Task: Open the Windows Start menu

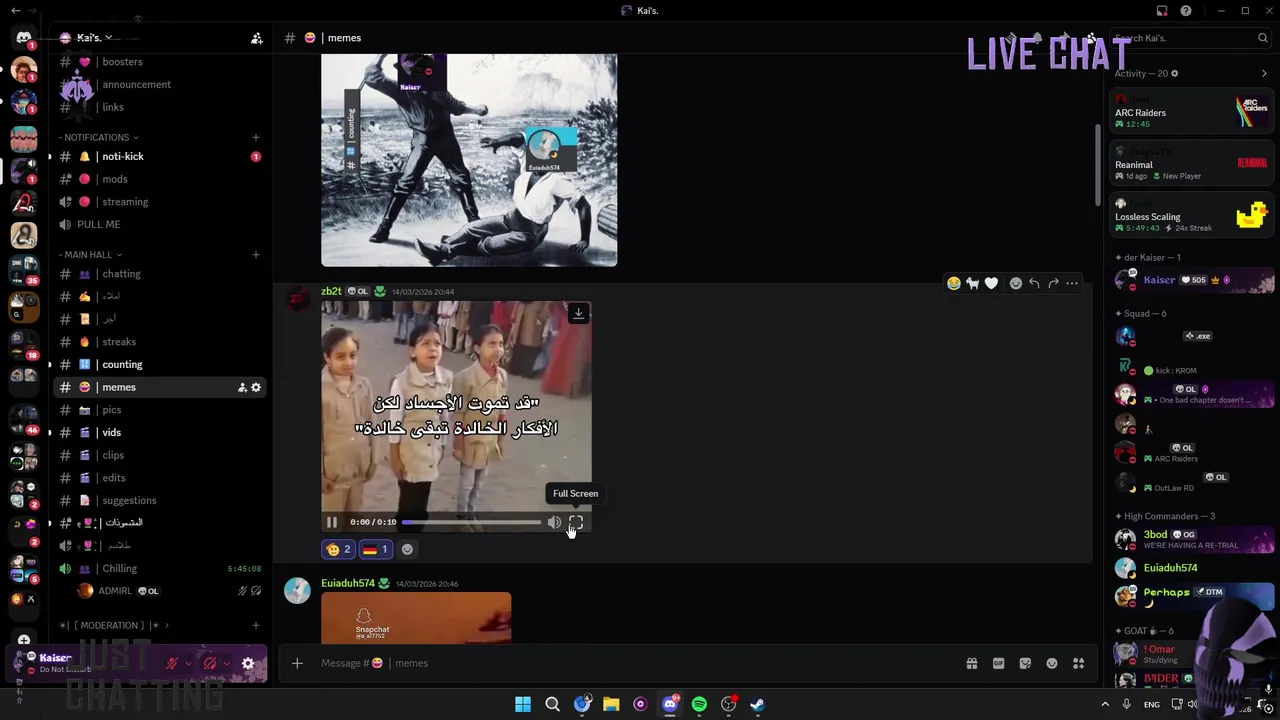Action: (523, 704)
